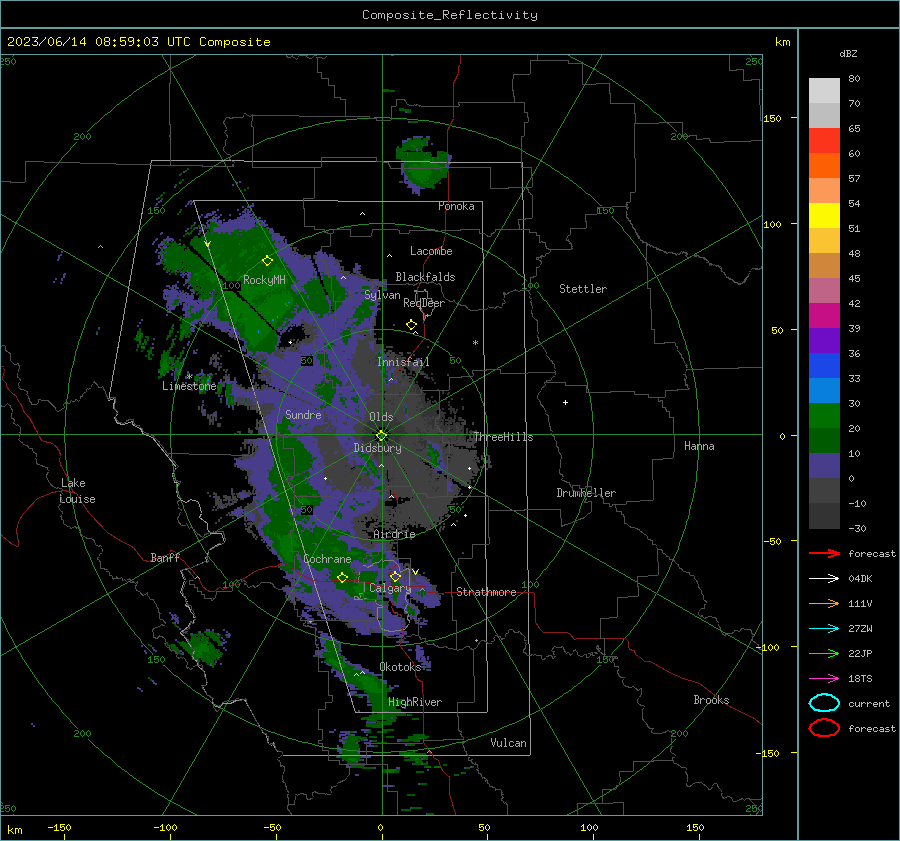Click the red forecast arrow in legend

tap(824, 553)
